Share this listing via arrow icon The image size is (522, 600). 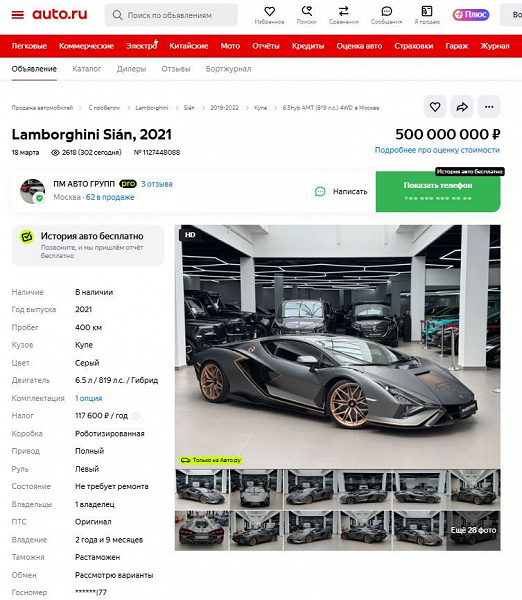tap(462, 107)
